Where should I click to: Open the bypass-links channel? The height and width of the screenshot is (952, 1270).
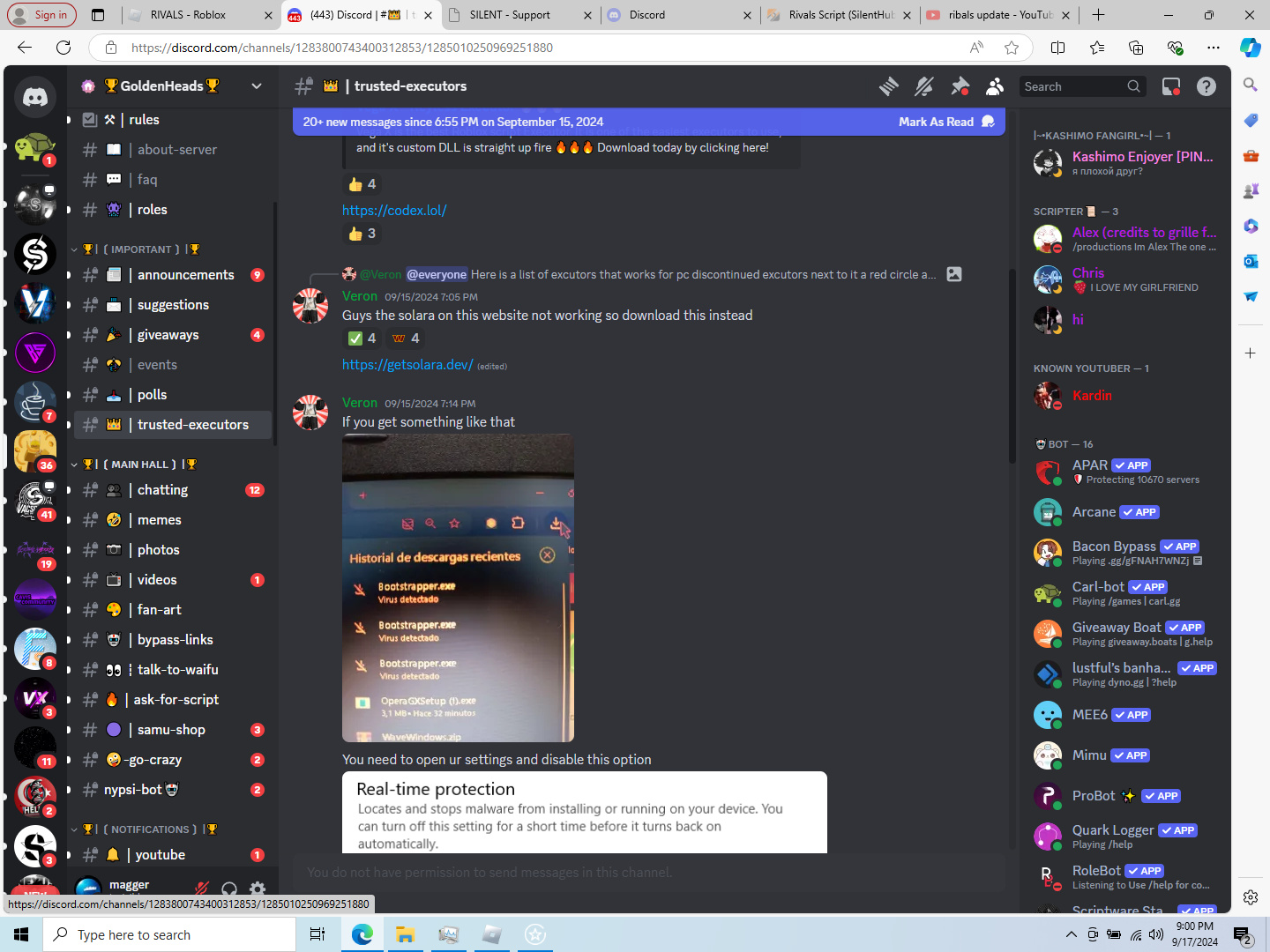click(x=173, y=640)
